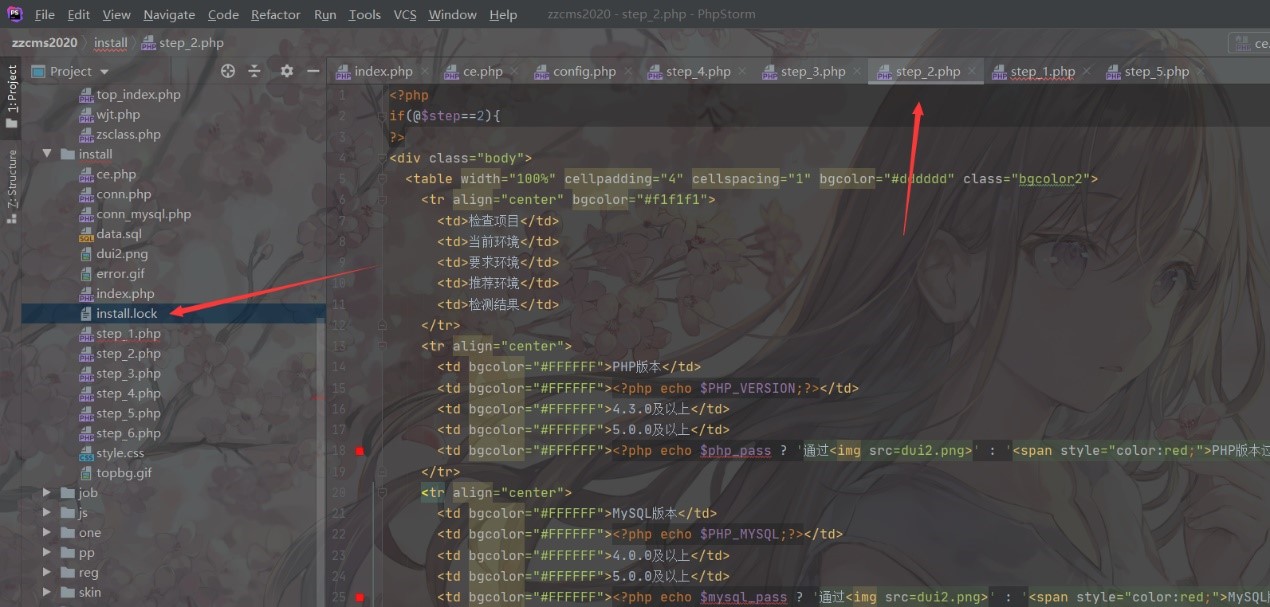Close the ce.php editor tab

click(x=514, y=72)
